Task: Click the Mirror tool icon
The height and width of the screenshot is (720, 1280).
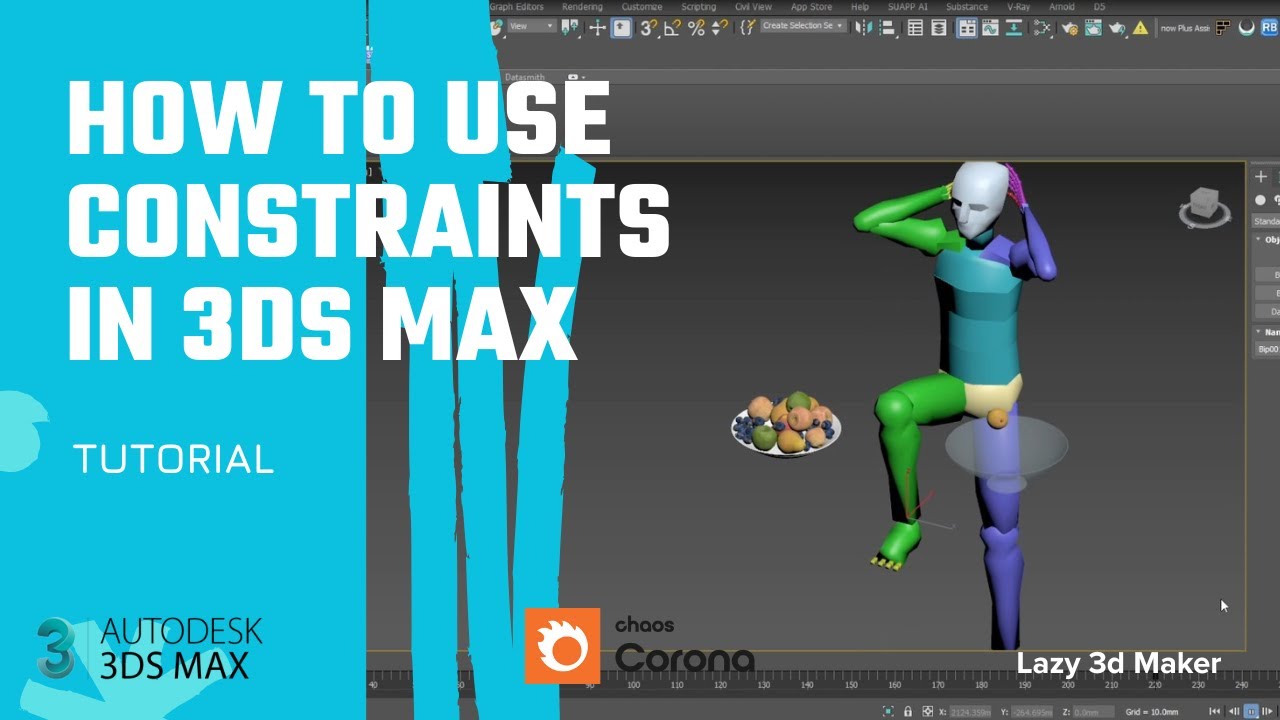Action: 863,27
